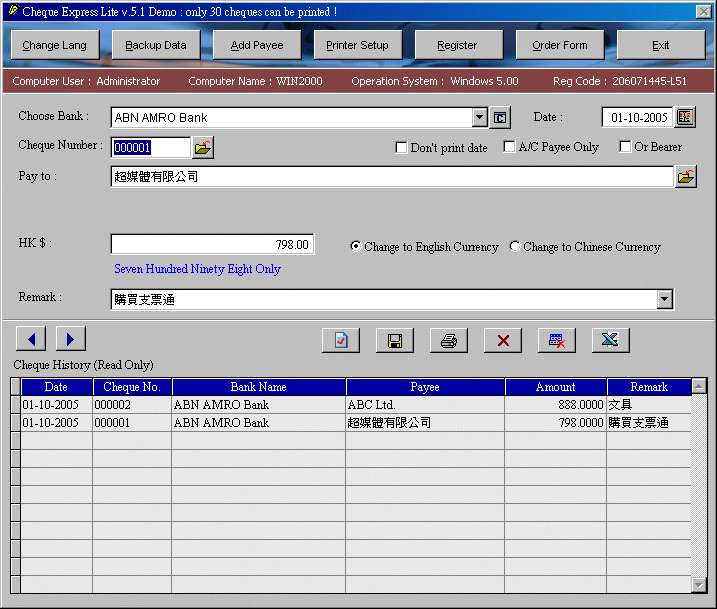The width and height of the screenshot is (717, 609).
Task: Click the previous record left arrow button
Action: 30,339
